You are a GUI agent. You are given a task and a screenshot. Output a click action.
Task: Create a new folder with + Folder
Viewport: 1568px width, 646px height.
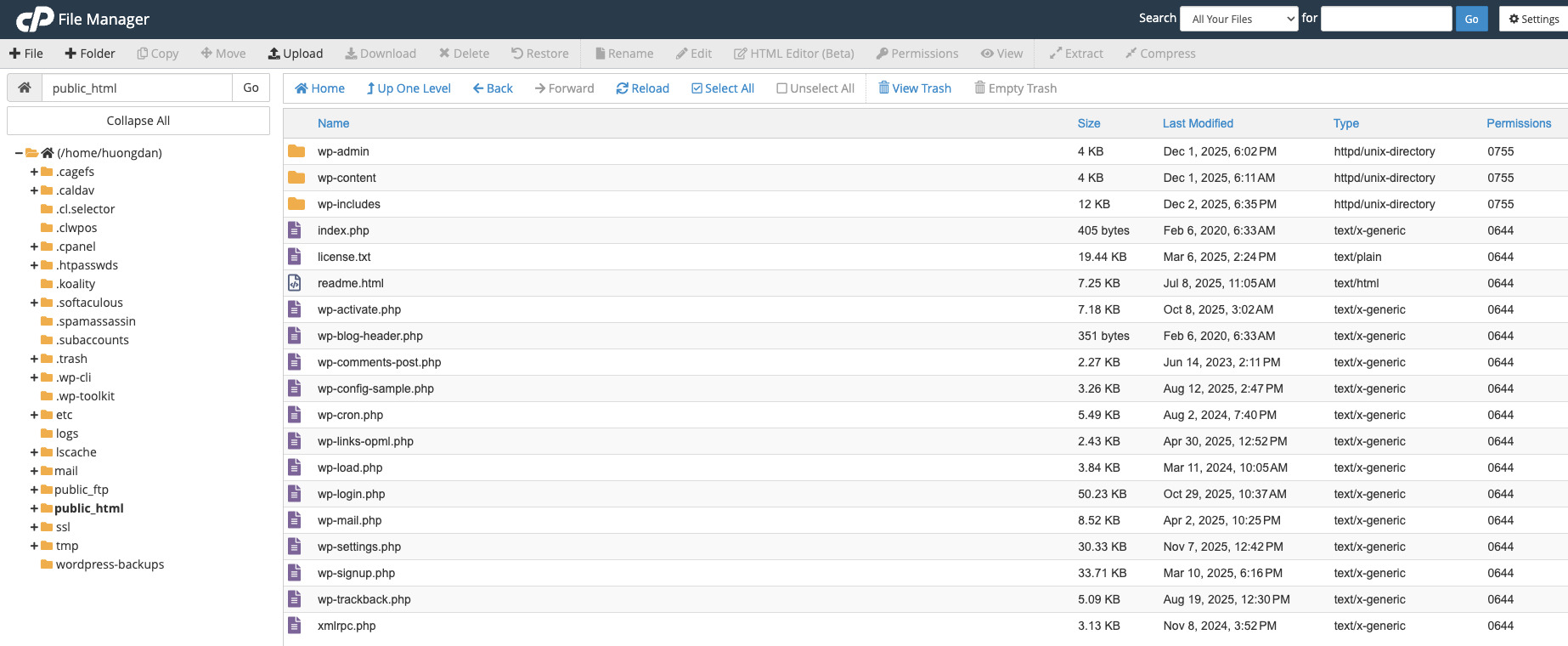pyautogui.click(x=89, y=54)
